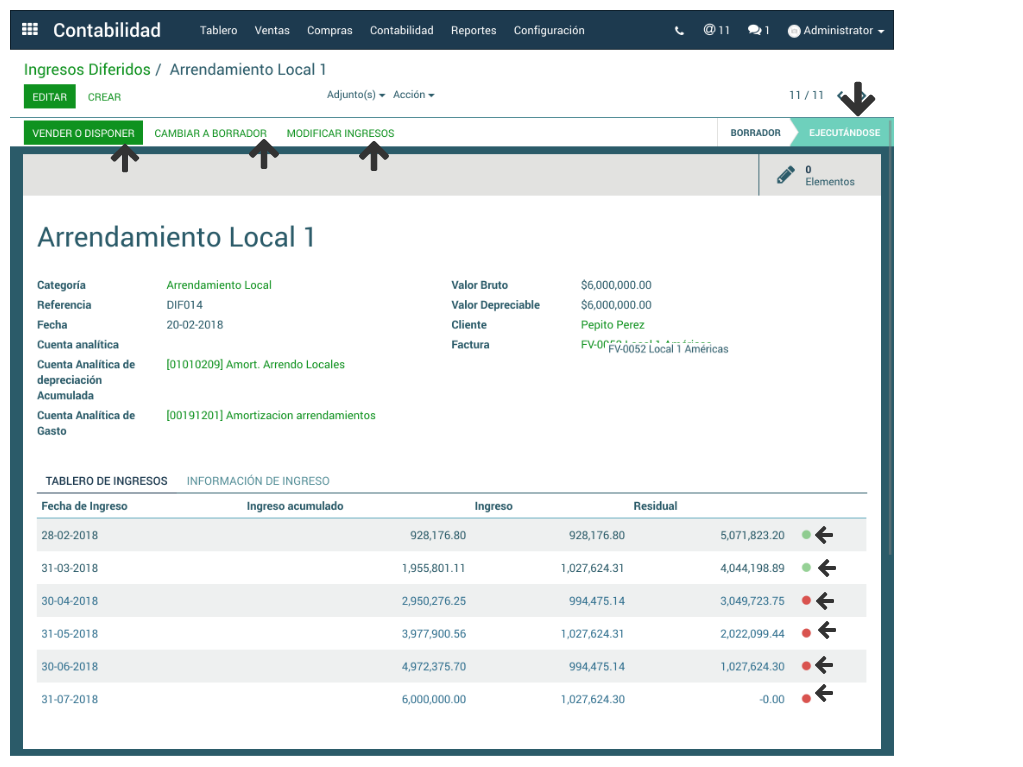This screenshot has height=767, width=1023.
Task: Expand the Acción dropdown menu
Action: 413,95
